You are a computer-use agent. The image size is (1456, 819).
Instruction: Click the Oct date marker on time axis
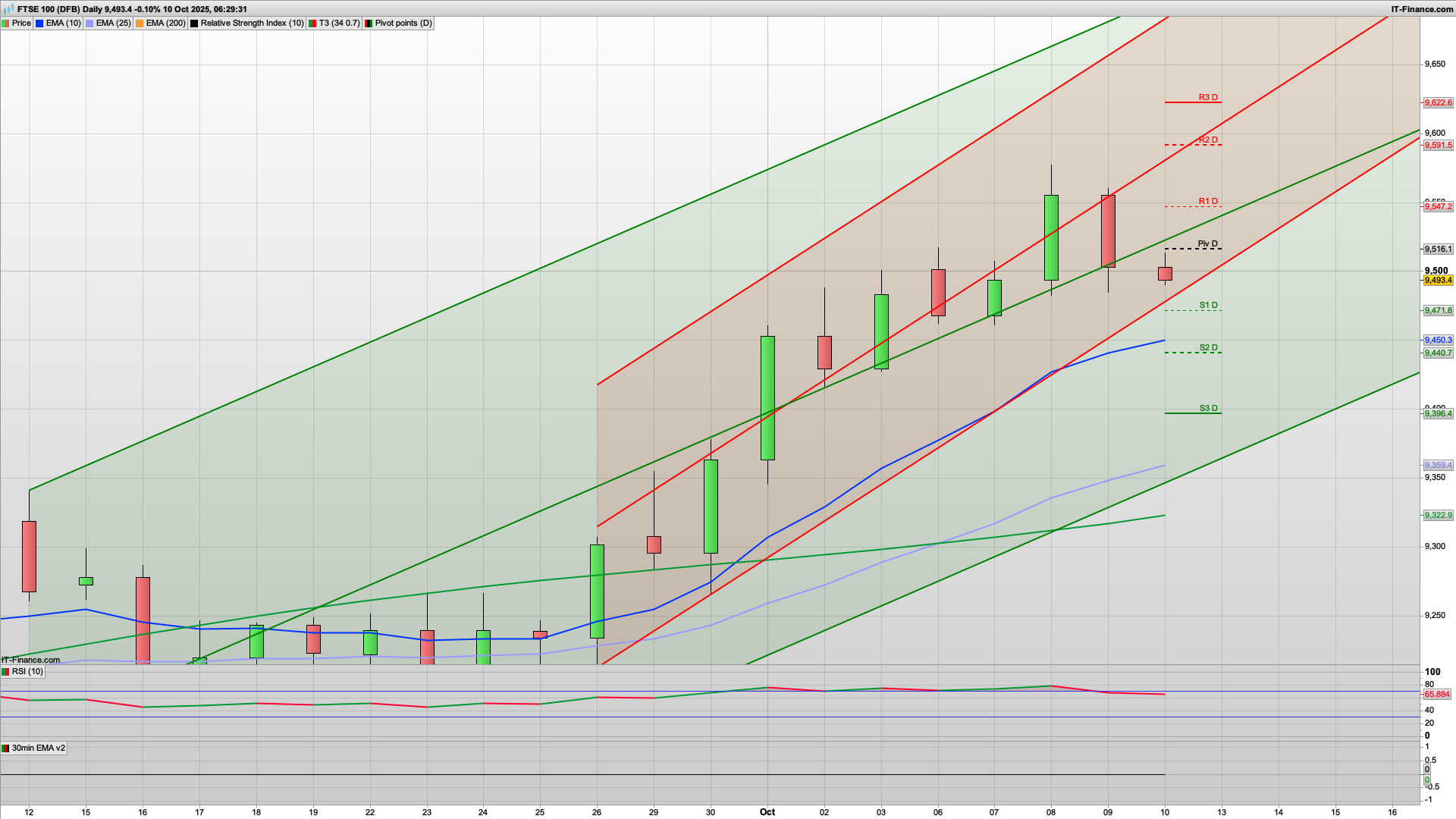(767, 811)
